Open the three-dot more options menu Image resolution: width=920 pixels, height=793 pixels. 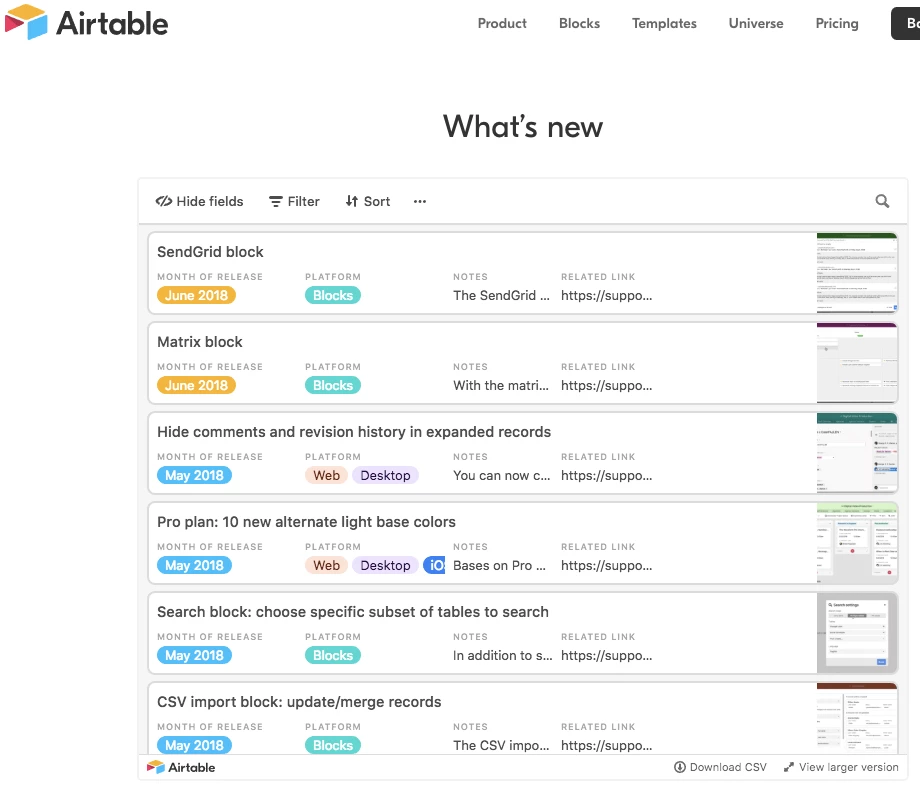420,201
